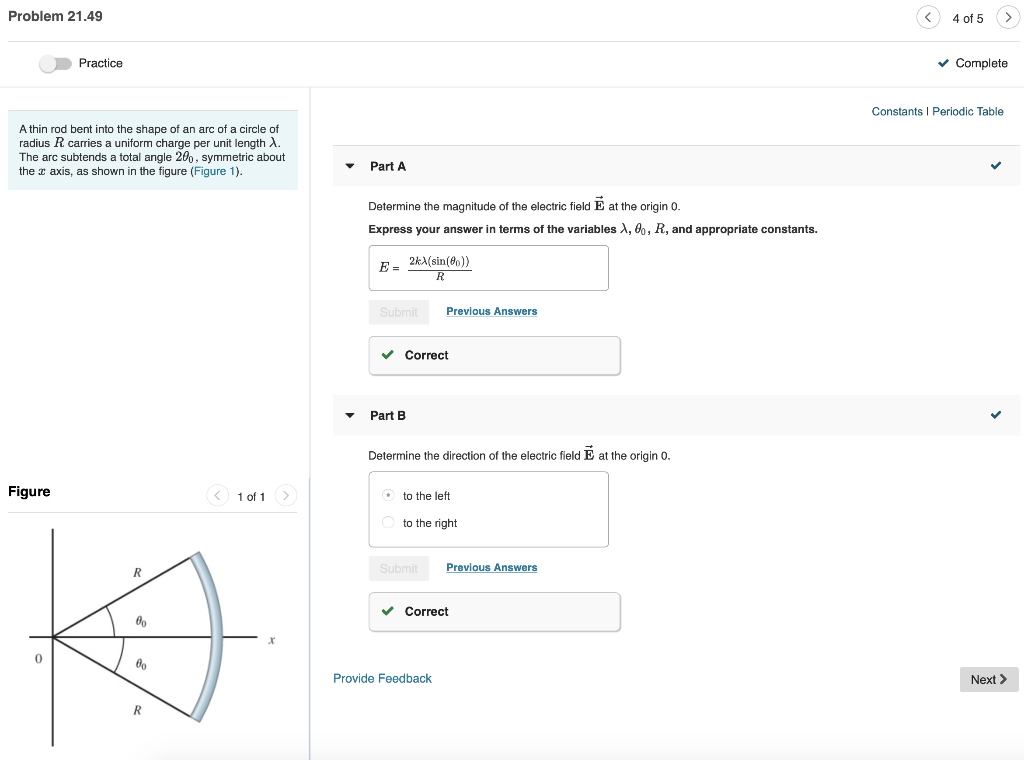Click the previous figure navigation arrow
Image resolution: width=1024 pixels, height=760 pixels.
[x=217, y=495]
